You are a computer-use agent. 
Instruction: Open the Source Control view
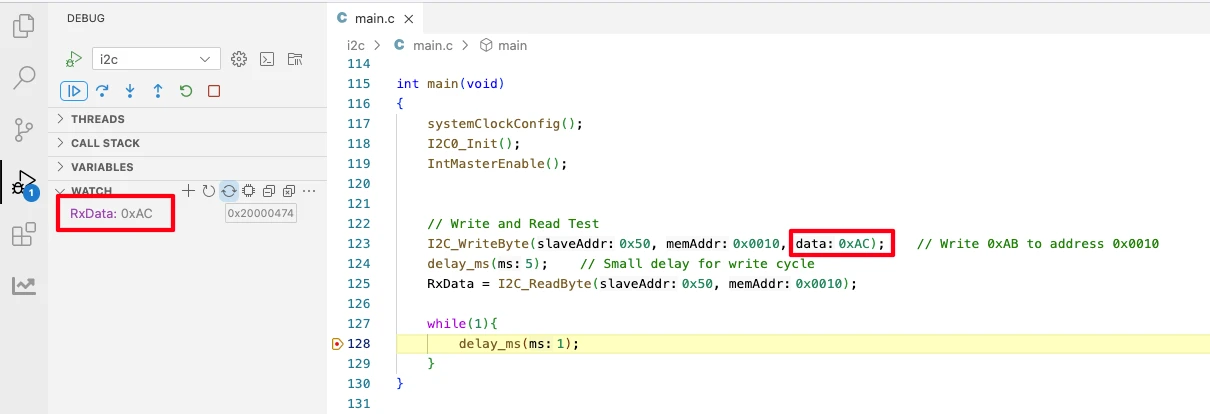point(23,129)
